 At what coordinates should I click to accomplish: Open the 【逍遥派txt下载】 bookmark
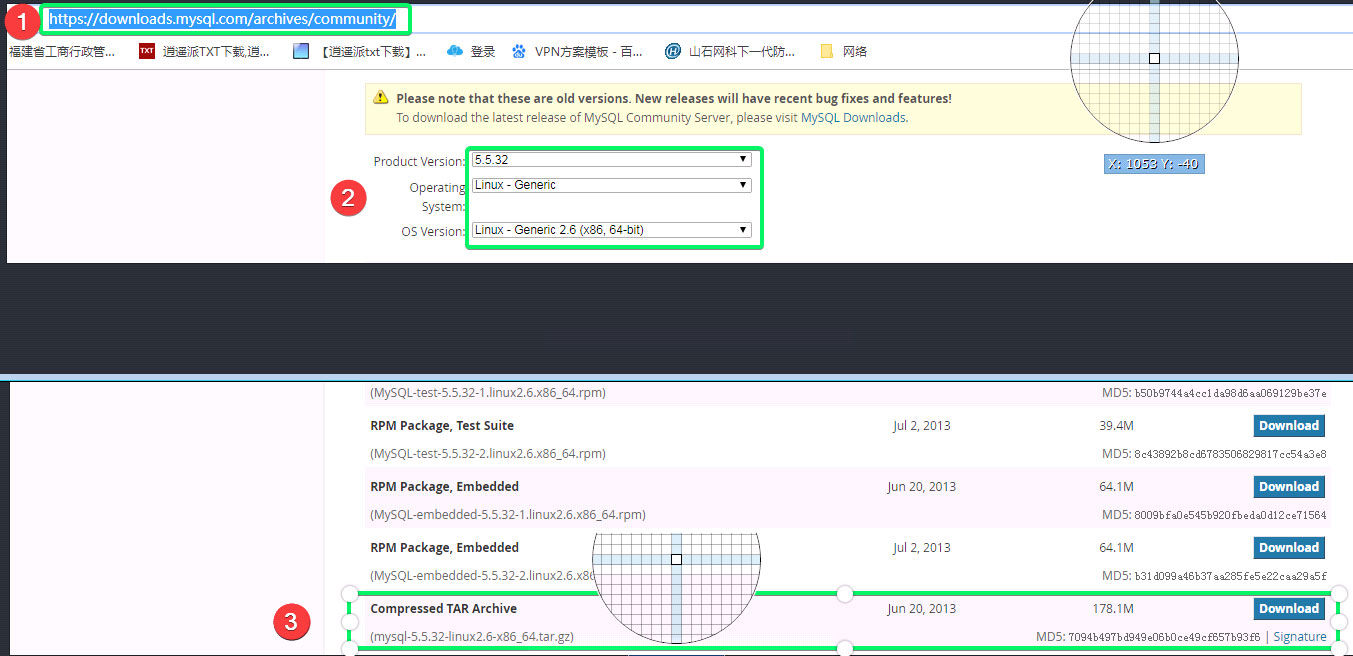(x=373, y=51)
